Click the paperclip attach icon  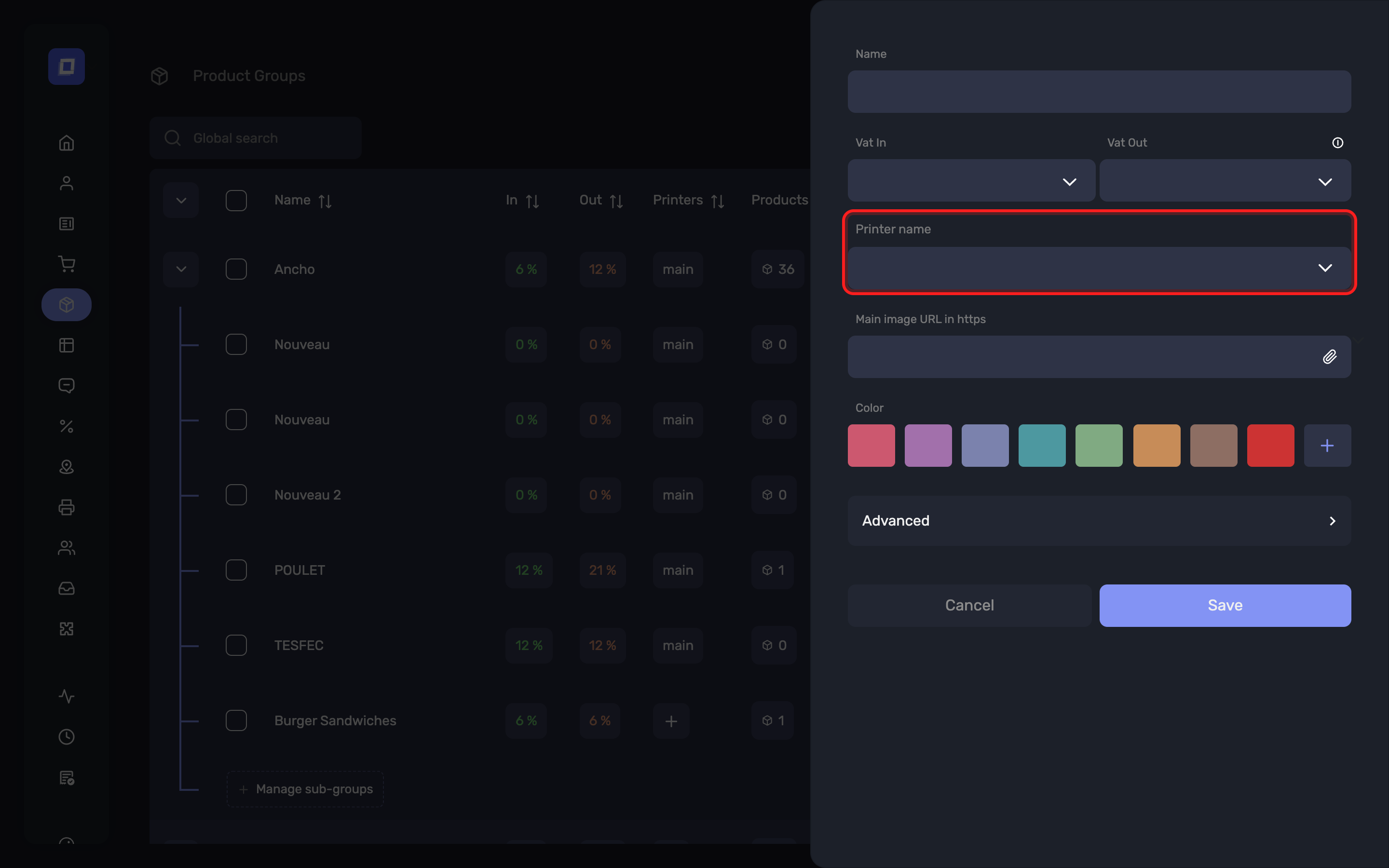point(1330,357)
